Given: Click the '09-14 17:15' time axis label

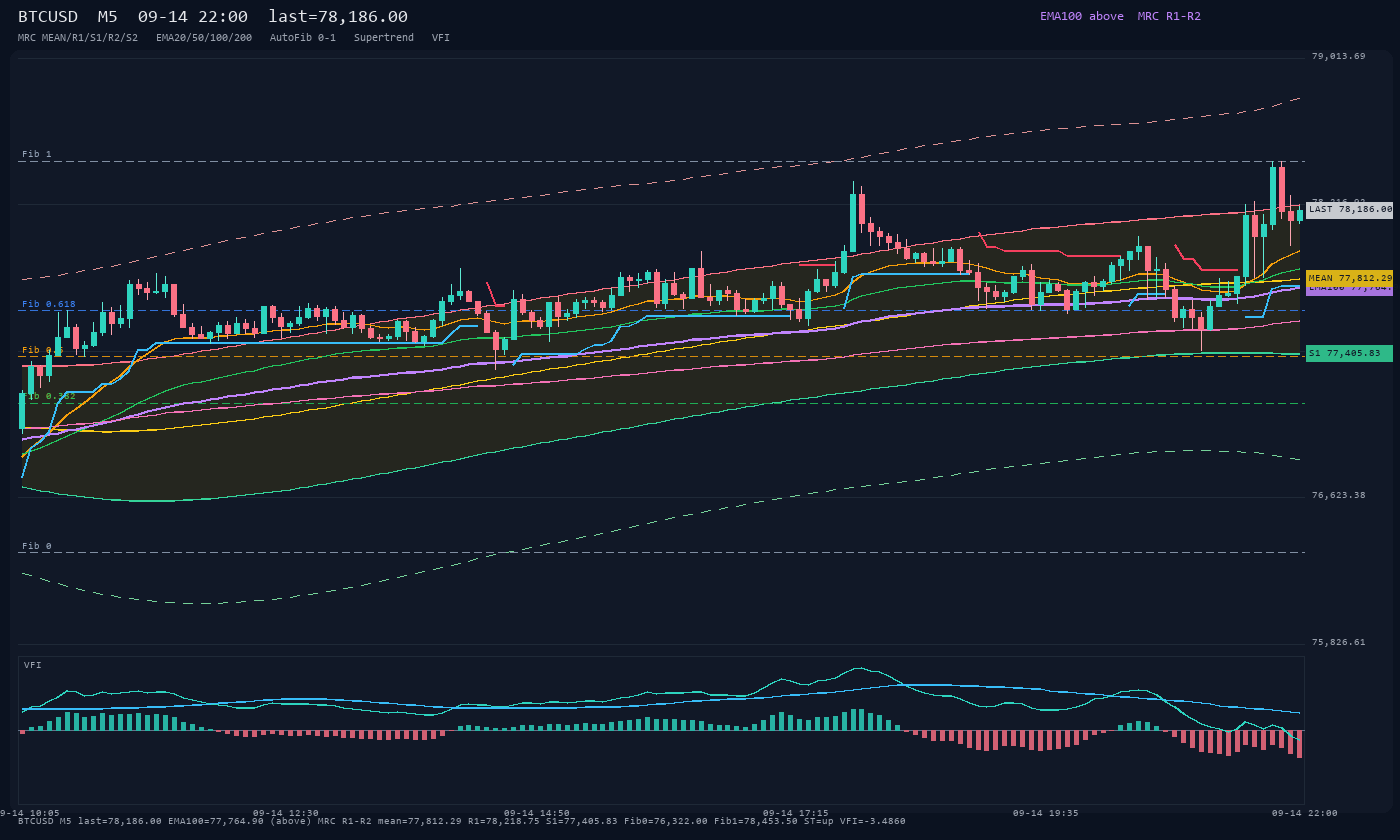Looking at the screenshot, I should 796,813.
